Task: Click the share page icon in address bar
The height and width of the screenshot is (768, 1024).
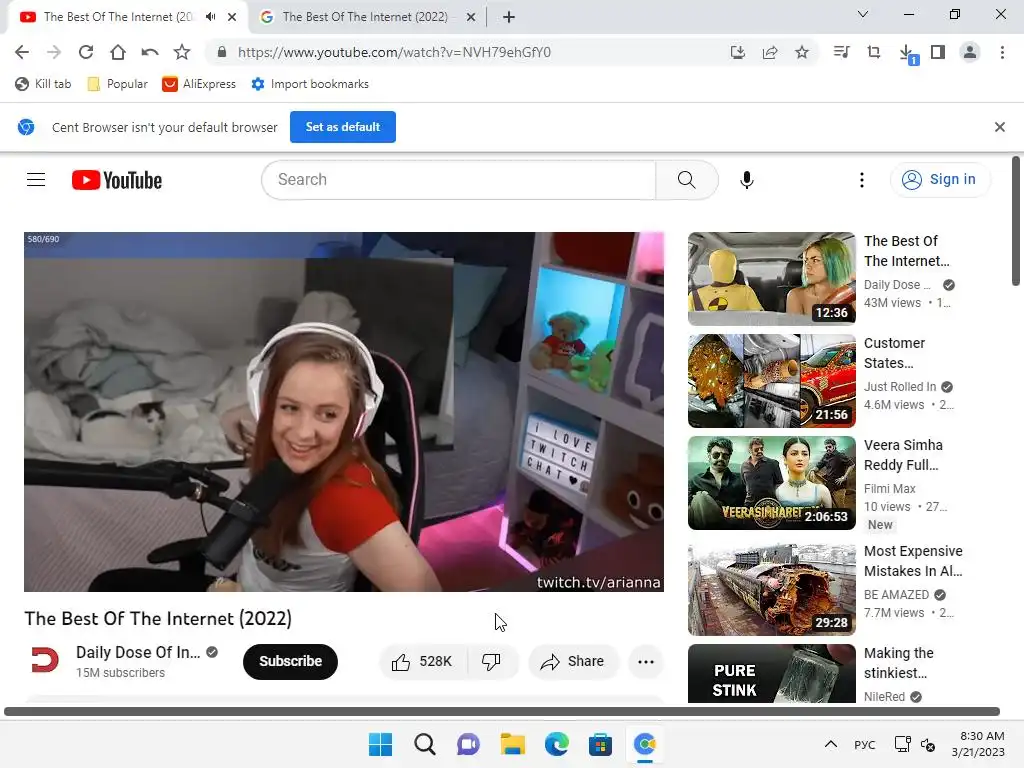Action: coord(770,52)
